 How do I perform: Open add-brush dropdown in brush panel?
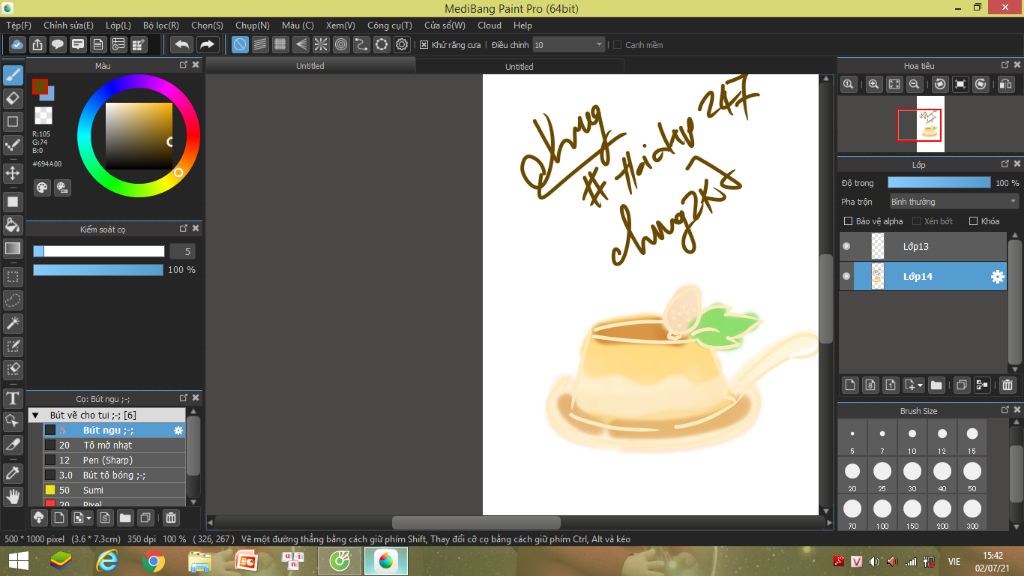click(x=89, y=519)
